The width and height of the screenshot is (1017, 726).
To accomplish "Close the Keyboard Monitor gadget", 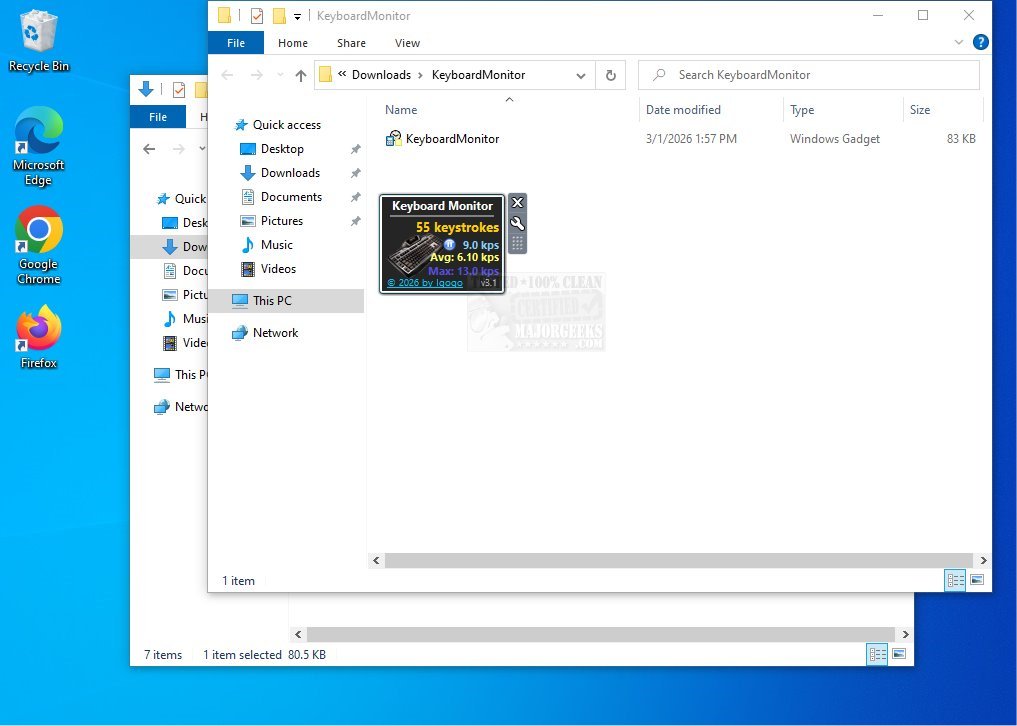I will [x=517, y=203].
